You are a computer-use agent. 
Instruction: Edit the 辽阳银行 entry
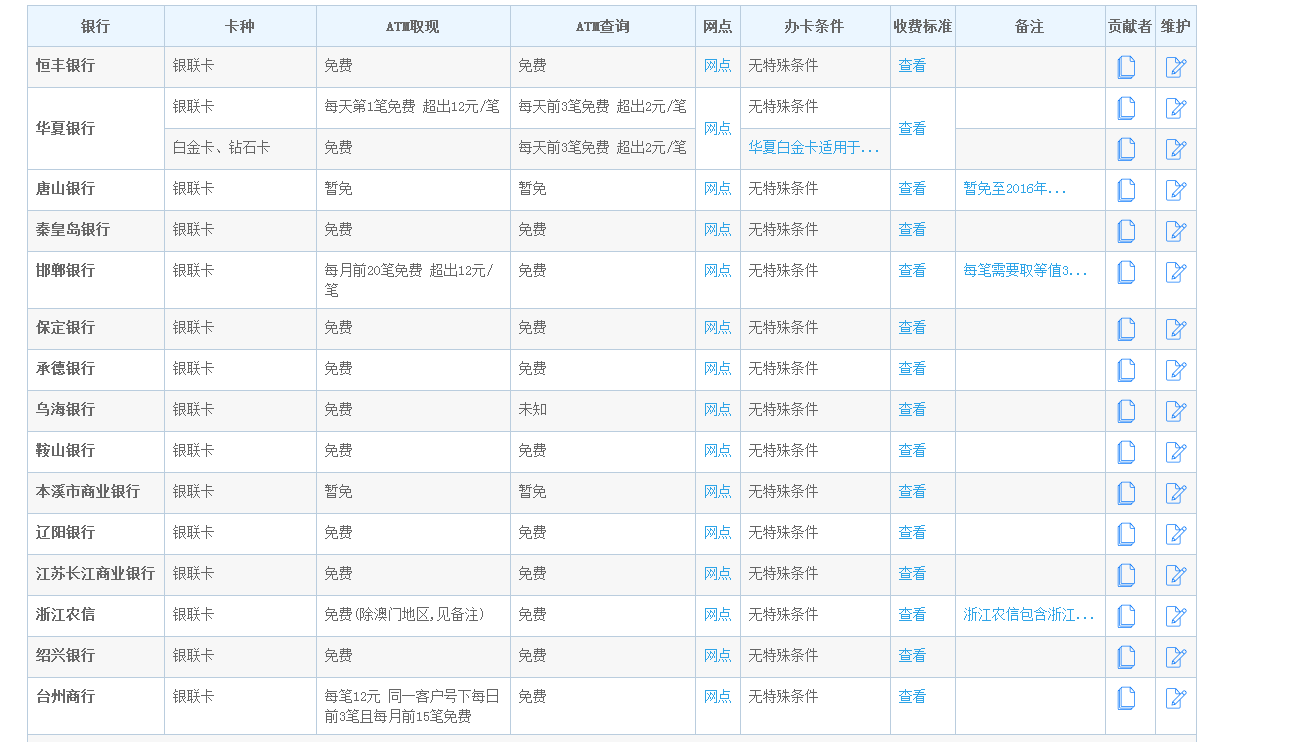1176,534
